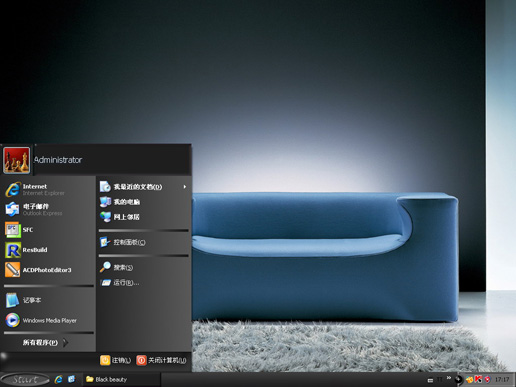Viewport: 516px width, 387px height.
Task: Click the show desktop quick launch icon
Action: (x=71, y=379)
